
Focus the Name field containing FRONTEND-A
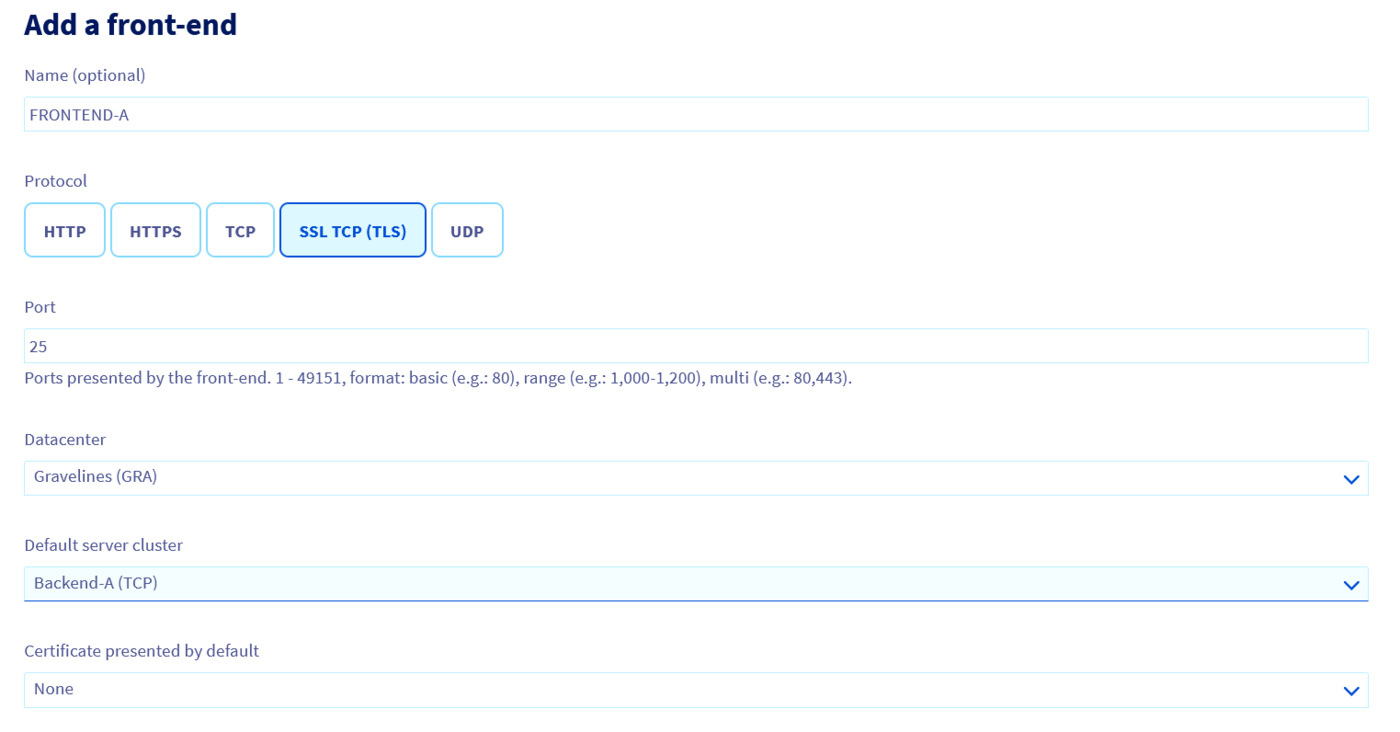coord(695,115)
